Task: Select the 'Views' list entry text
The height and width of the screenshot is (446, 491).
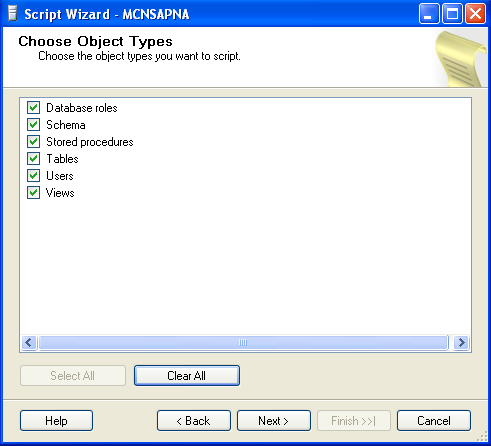Action: 60,193
